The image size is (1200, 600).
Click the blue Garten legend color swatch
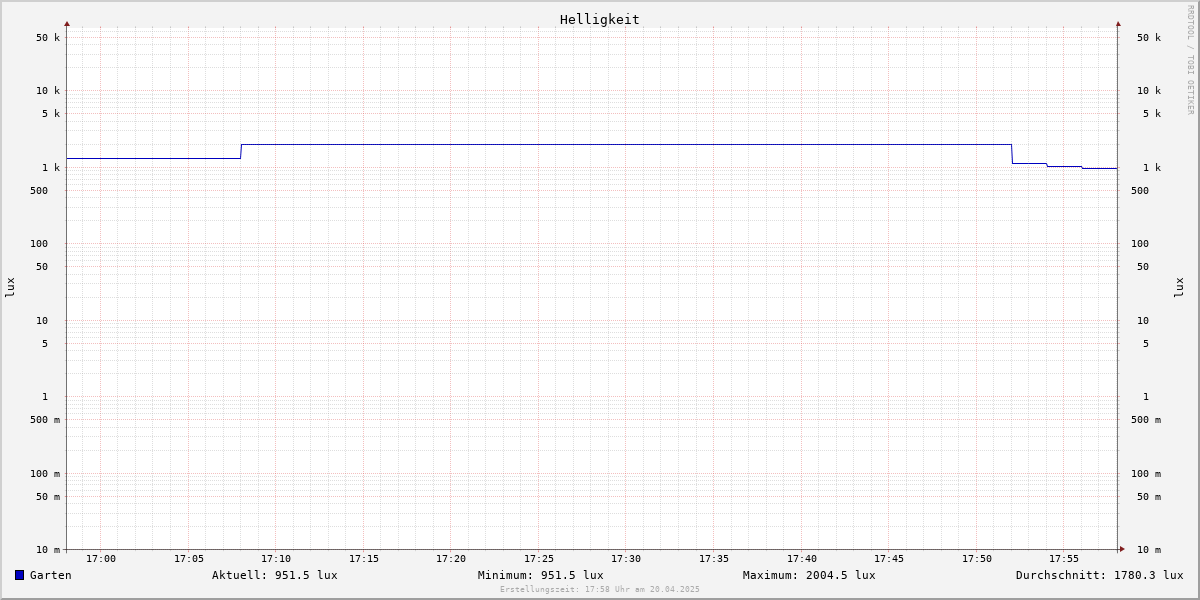click(19, 575)
